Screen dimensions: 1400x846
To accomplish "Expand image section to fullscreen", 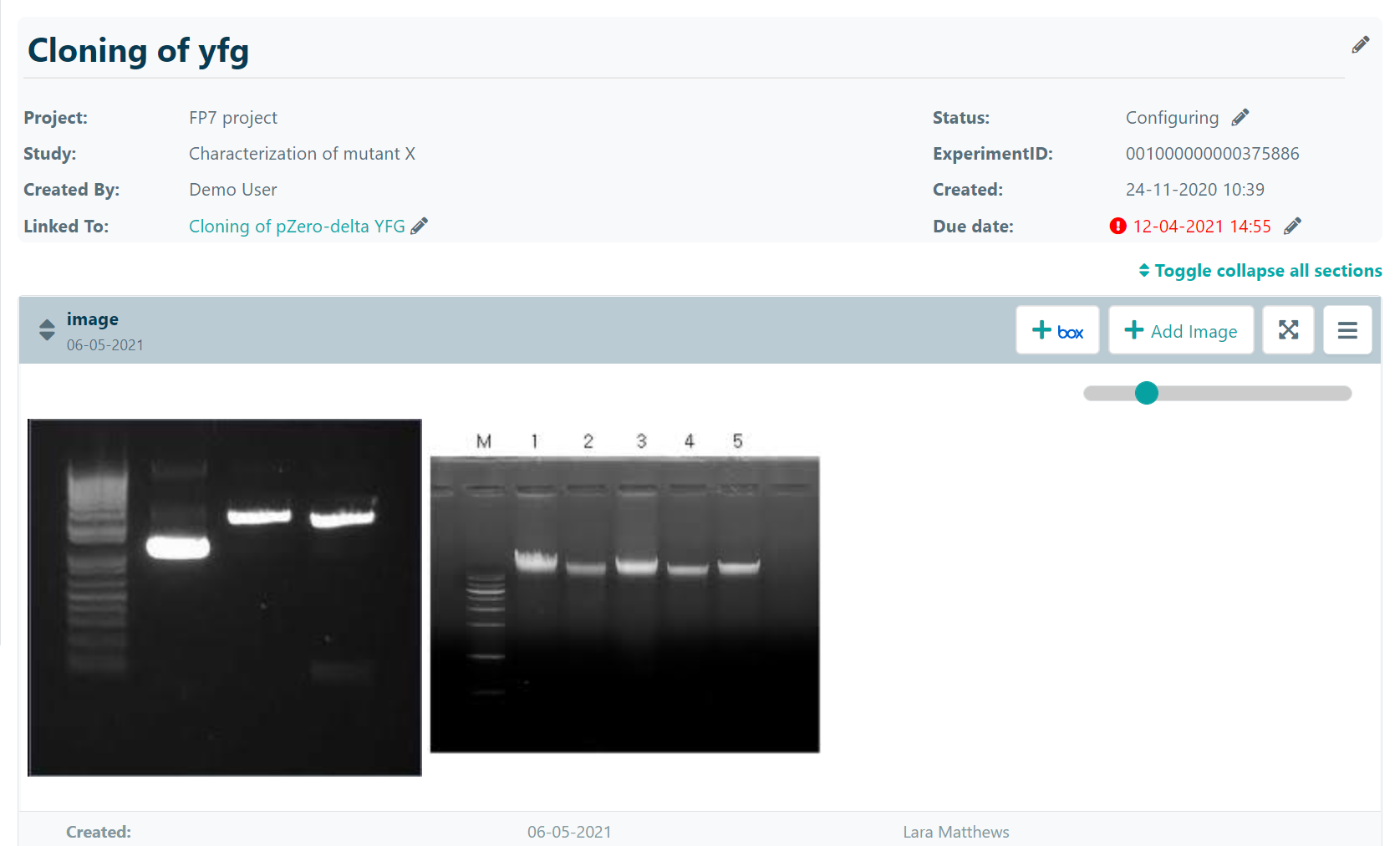I will [x=1288, y=330].
